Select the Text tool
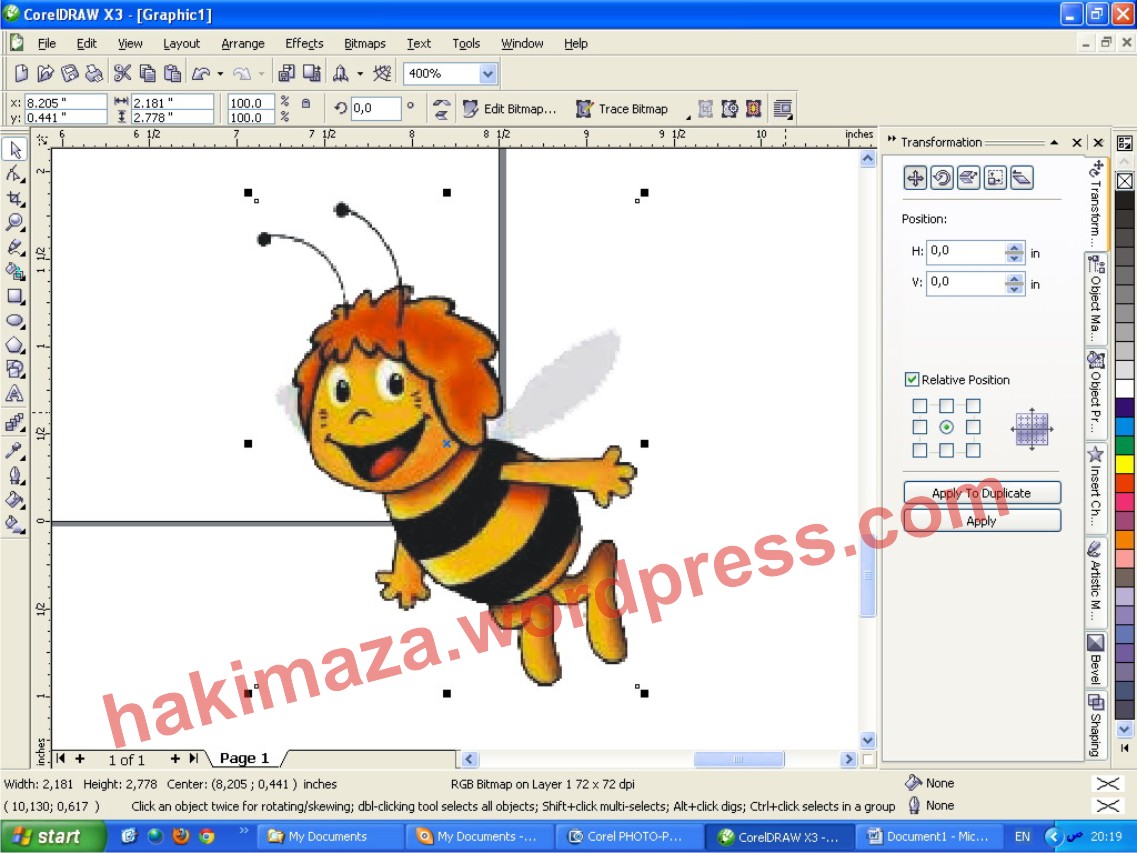 tap(15, 394)
